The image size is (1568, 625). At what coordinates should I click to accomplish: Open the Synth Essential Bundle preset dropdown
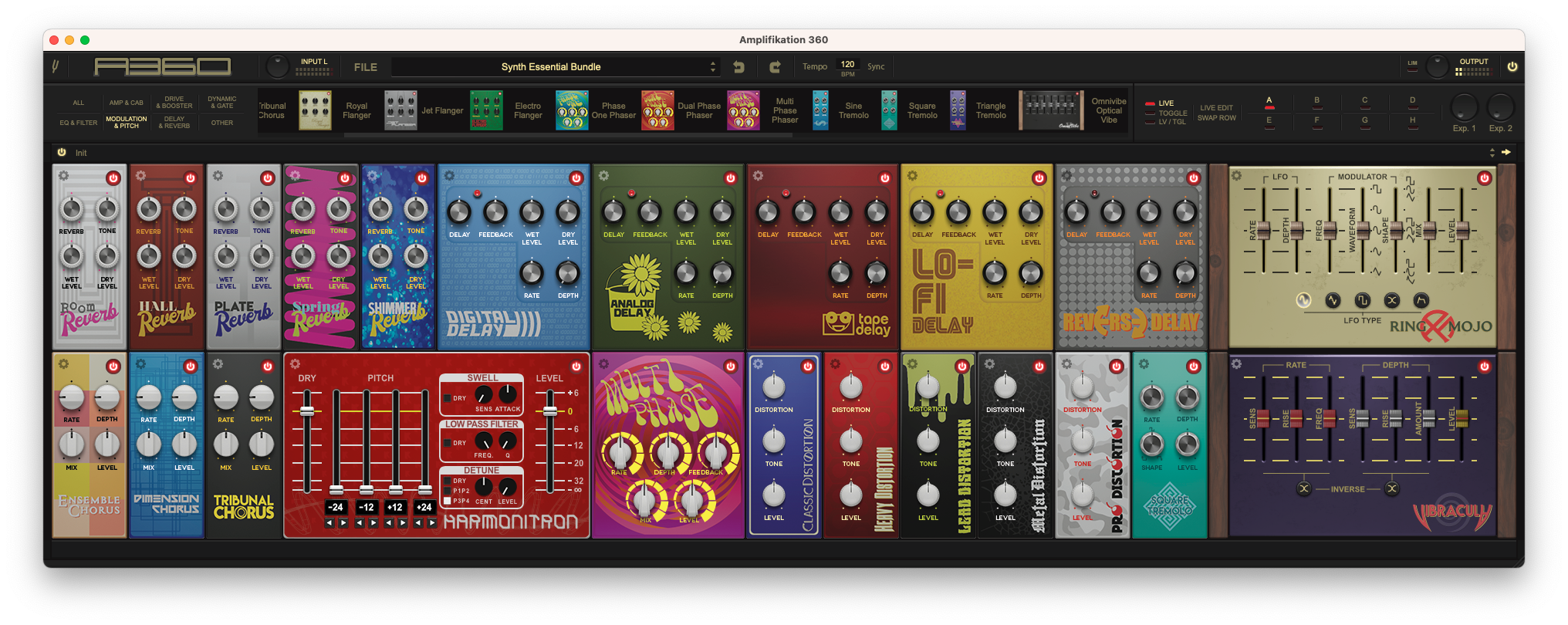(556, 67)
